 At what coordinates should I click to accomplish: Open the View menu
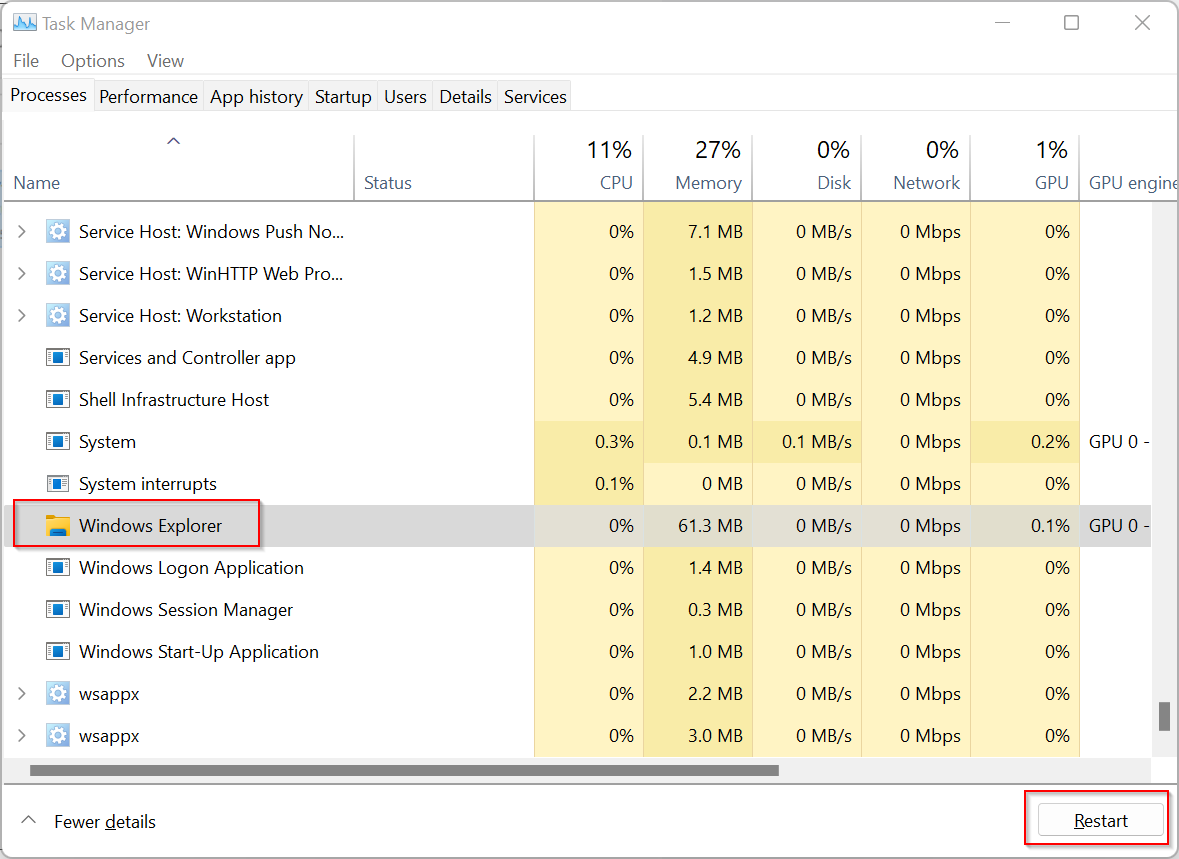click(165, 61)
